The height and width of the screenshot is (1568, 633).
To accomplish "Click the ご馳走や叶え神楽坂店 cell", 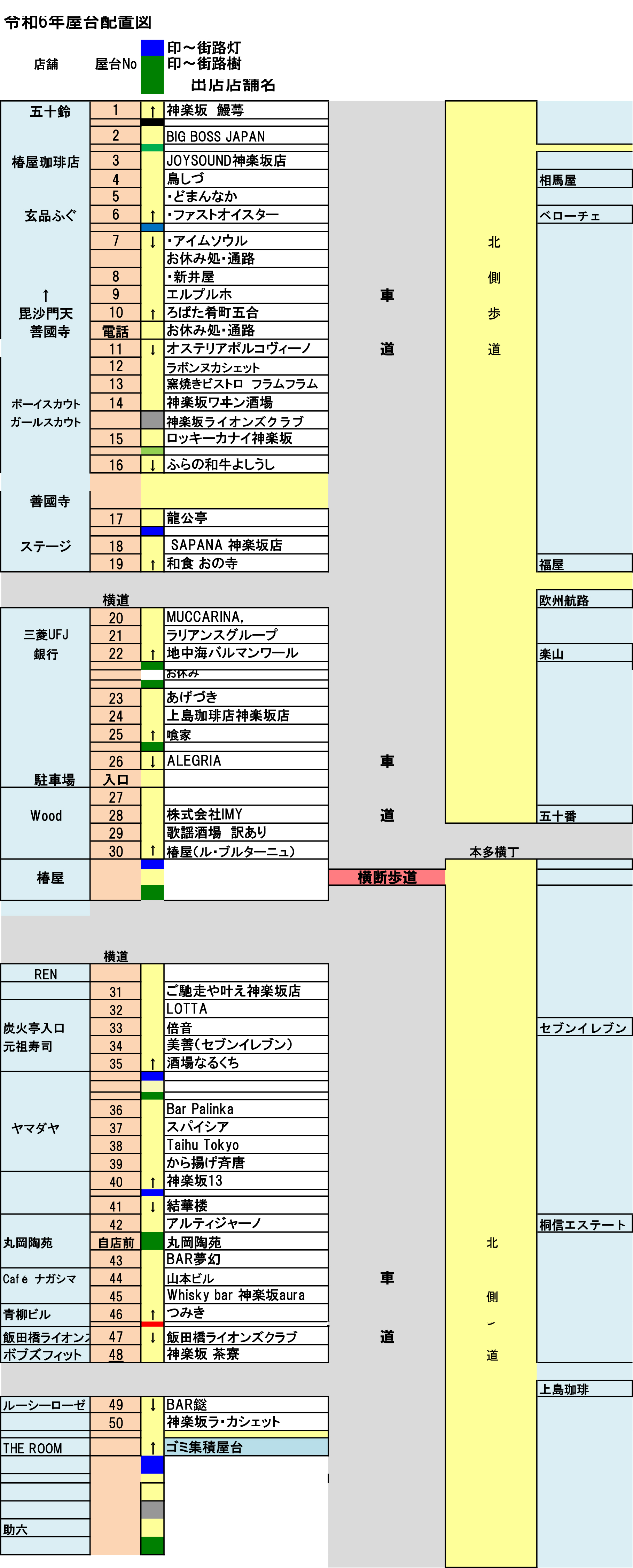I will click(246, 991).
